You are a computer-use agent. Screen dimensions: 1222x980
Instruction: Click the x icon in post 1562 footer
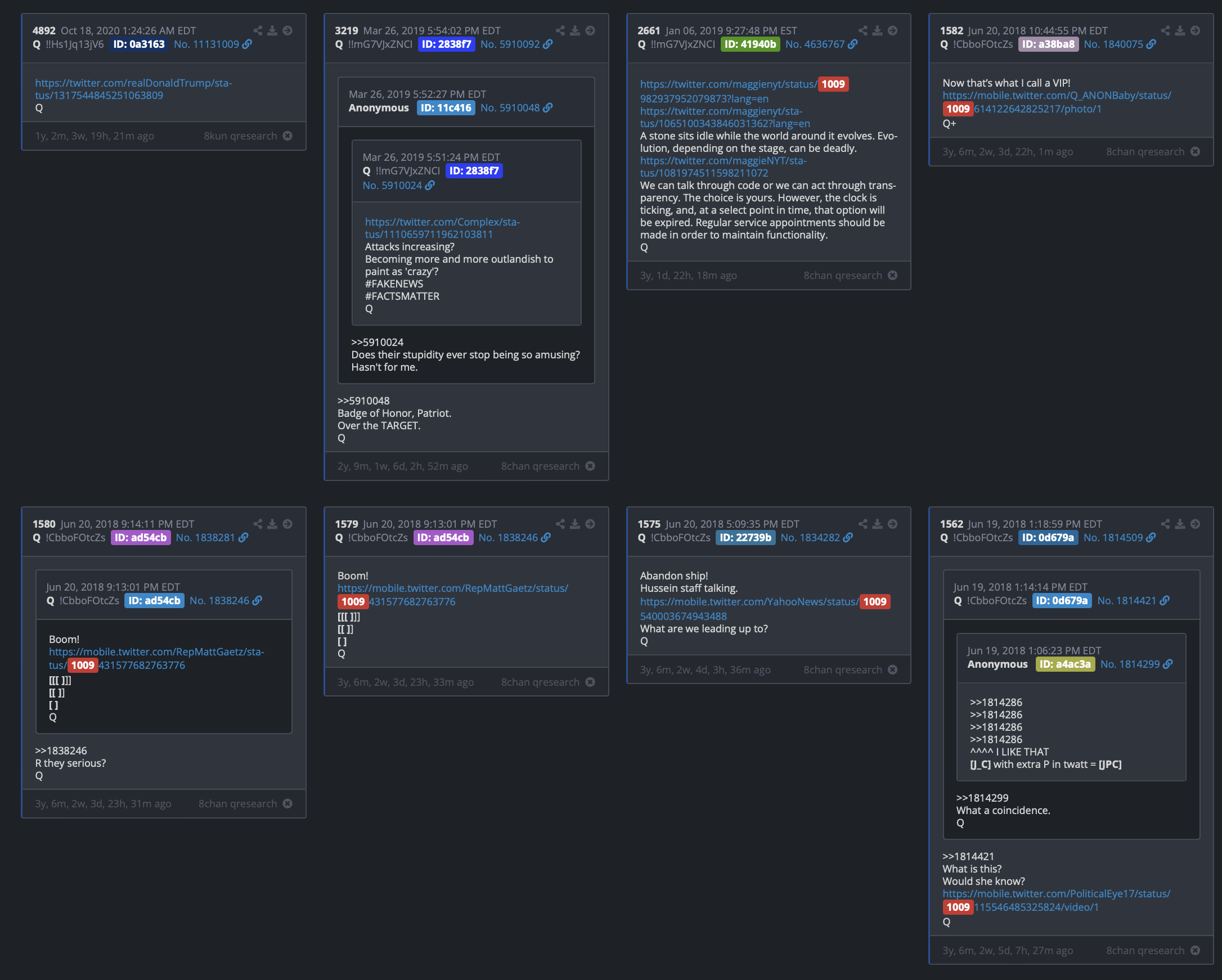coord(1196,951)
